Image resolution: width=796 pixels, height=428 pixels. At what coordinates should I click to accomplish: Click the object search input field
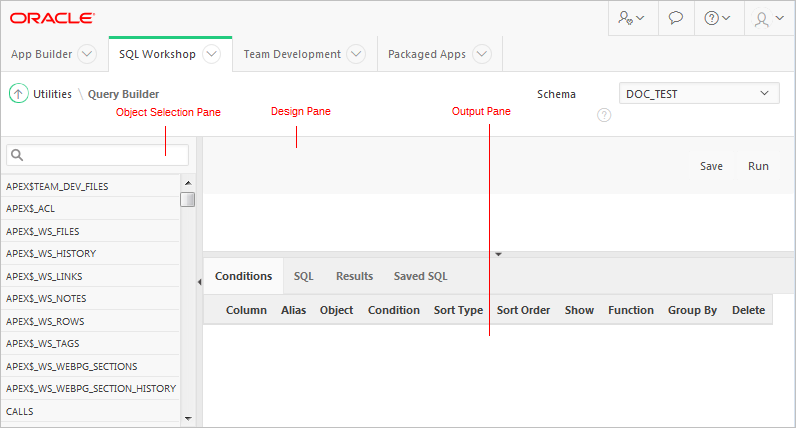pyautogui.click(x=97, y=155)
